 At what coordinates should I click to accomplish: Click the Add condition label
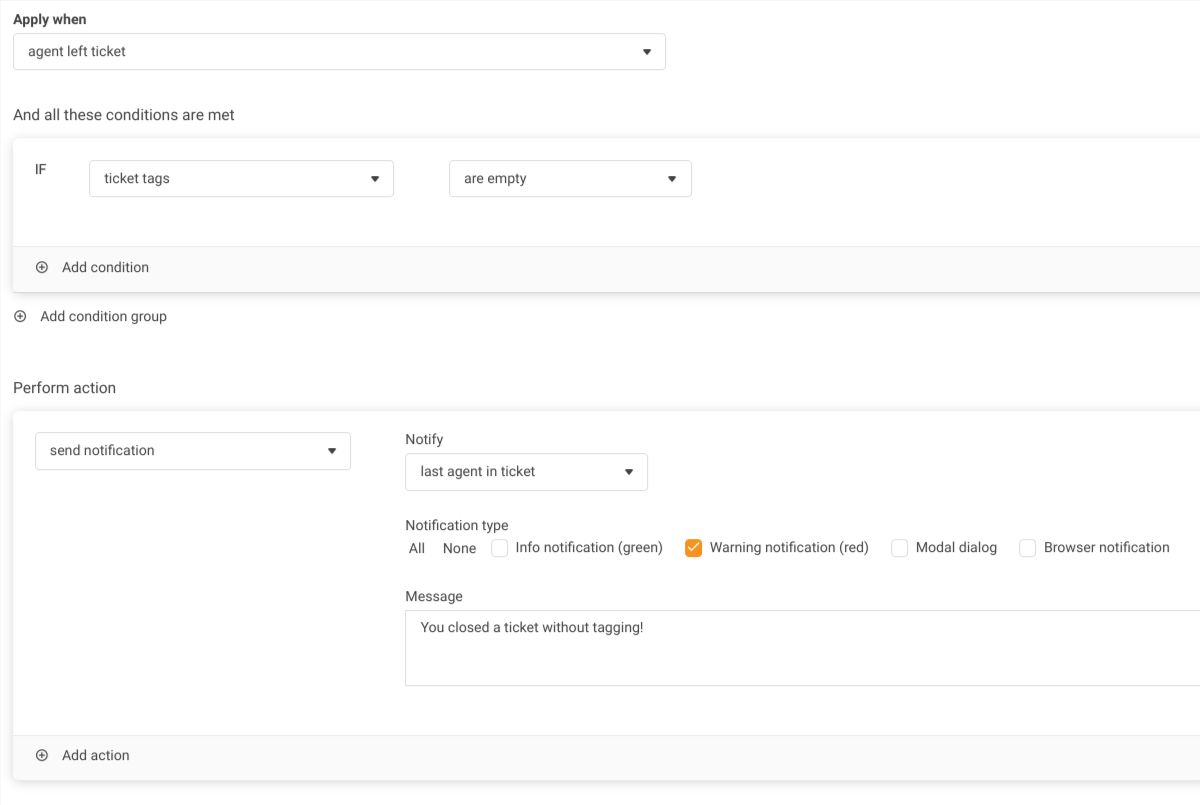(x=105, y=268)
